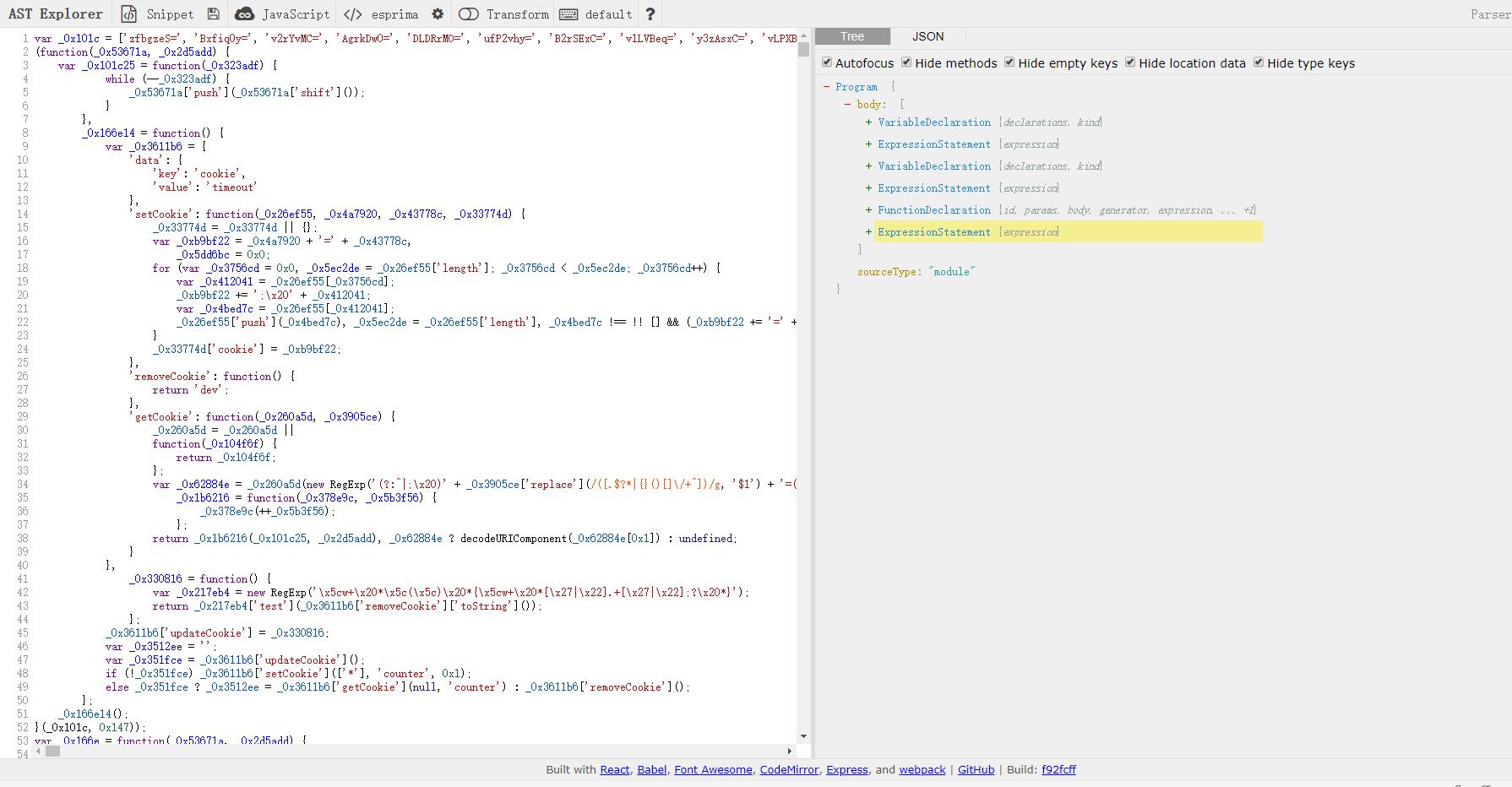This screenshot has width=1512, height=787.
Task: Click the sourceType key in tree
Action: pos(887,272)
